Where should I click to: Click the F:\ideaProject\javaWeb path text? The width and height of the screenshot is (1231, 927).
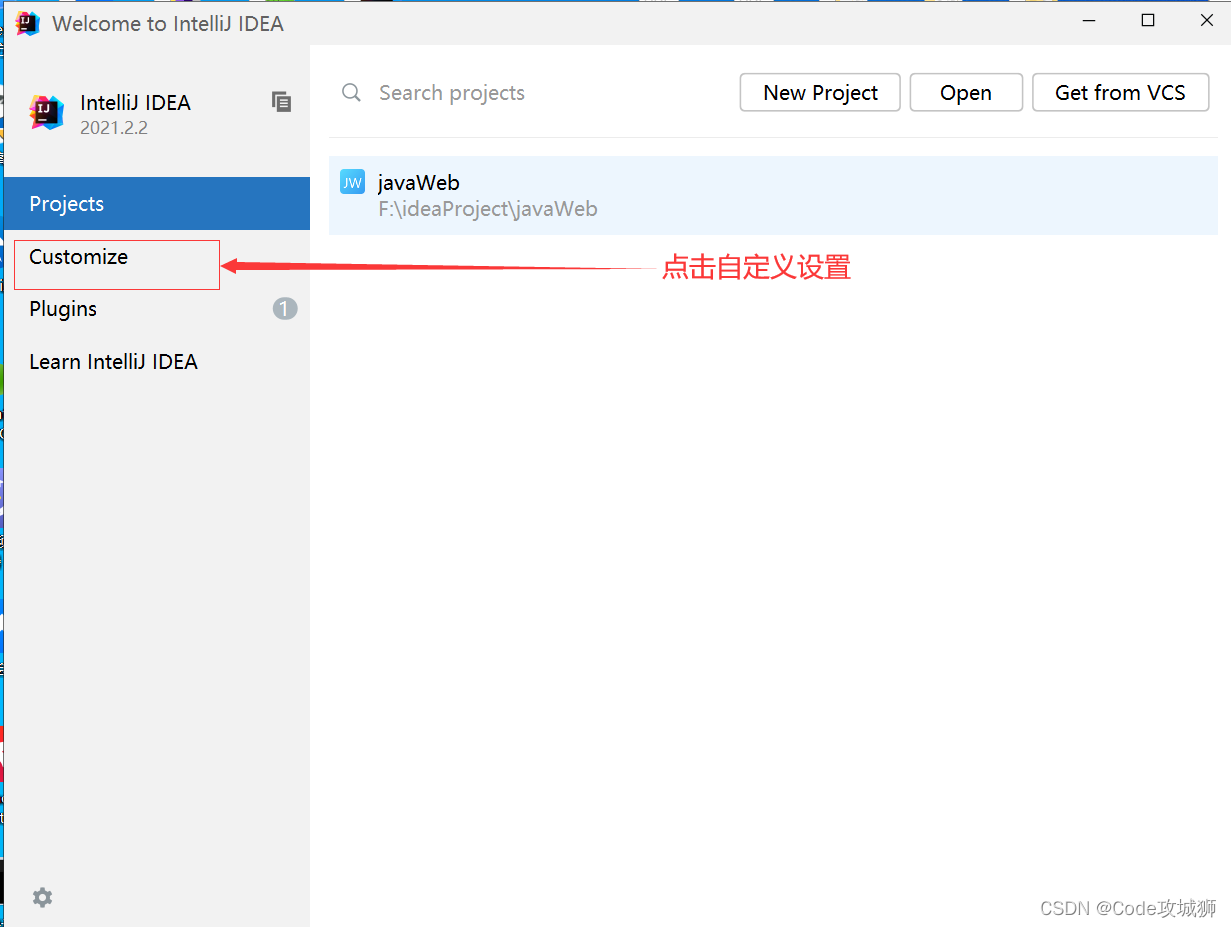[x=487, y=209]
